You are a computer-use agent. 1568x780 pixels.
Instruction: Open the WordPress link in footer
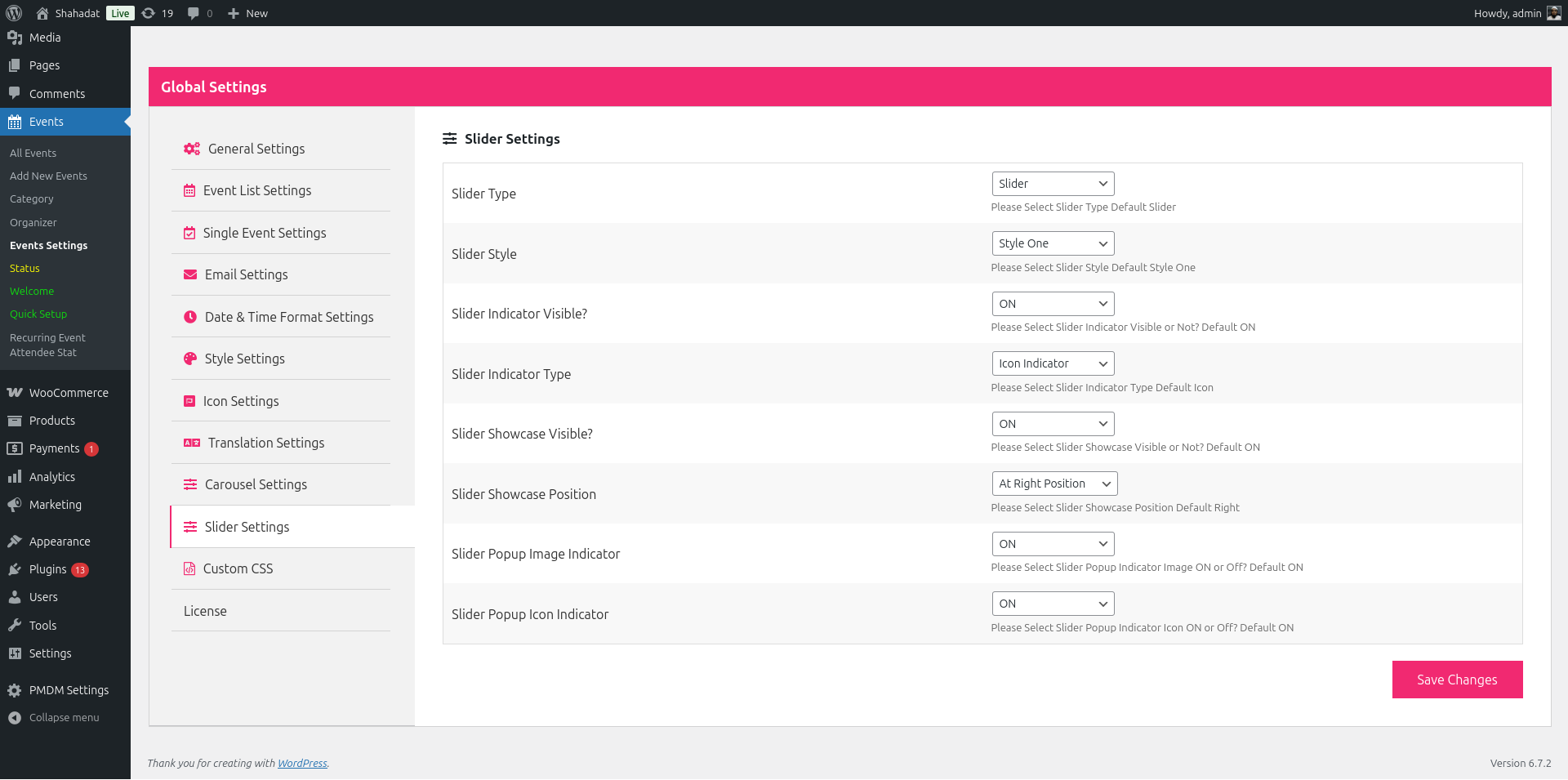tap(302, 763)
